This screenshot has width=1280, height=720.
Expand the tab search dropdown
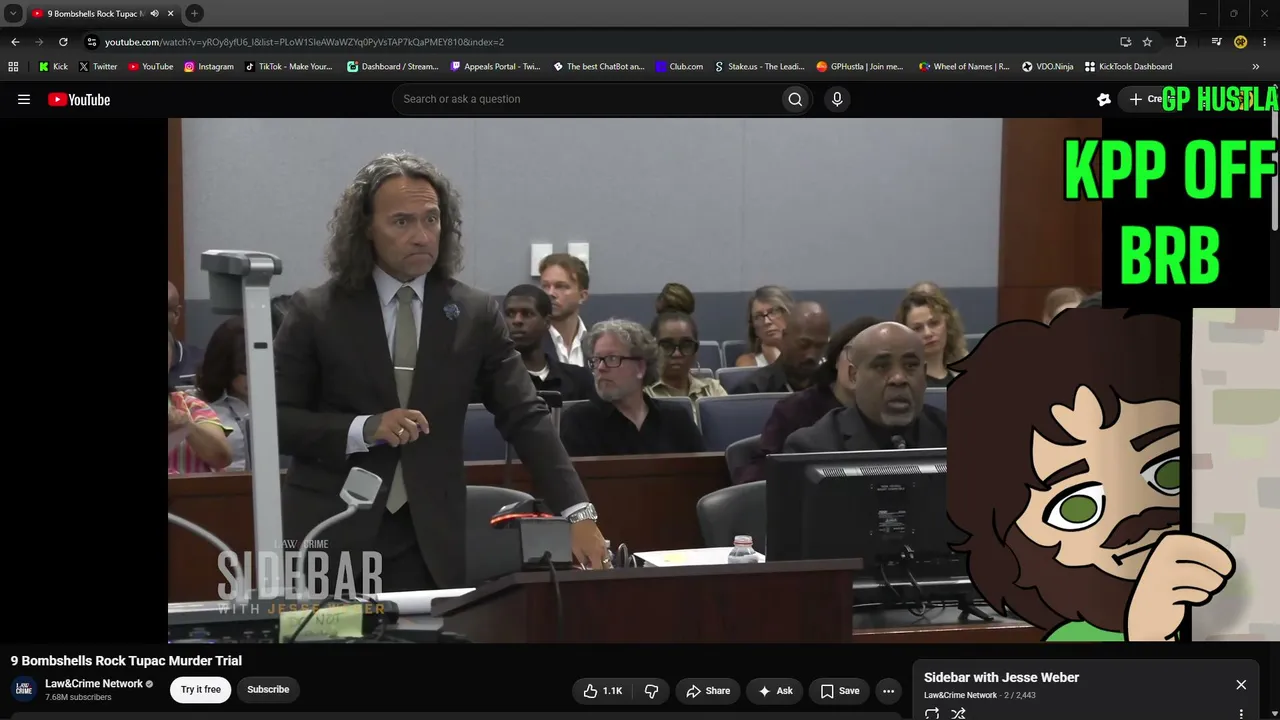(13, 14)
